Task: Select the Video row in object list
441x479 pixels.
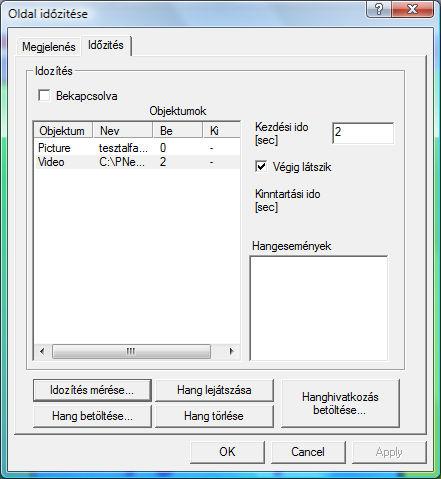Action: pos(137,162)
